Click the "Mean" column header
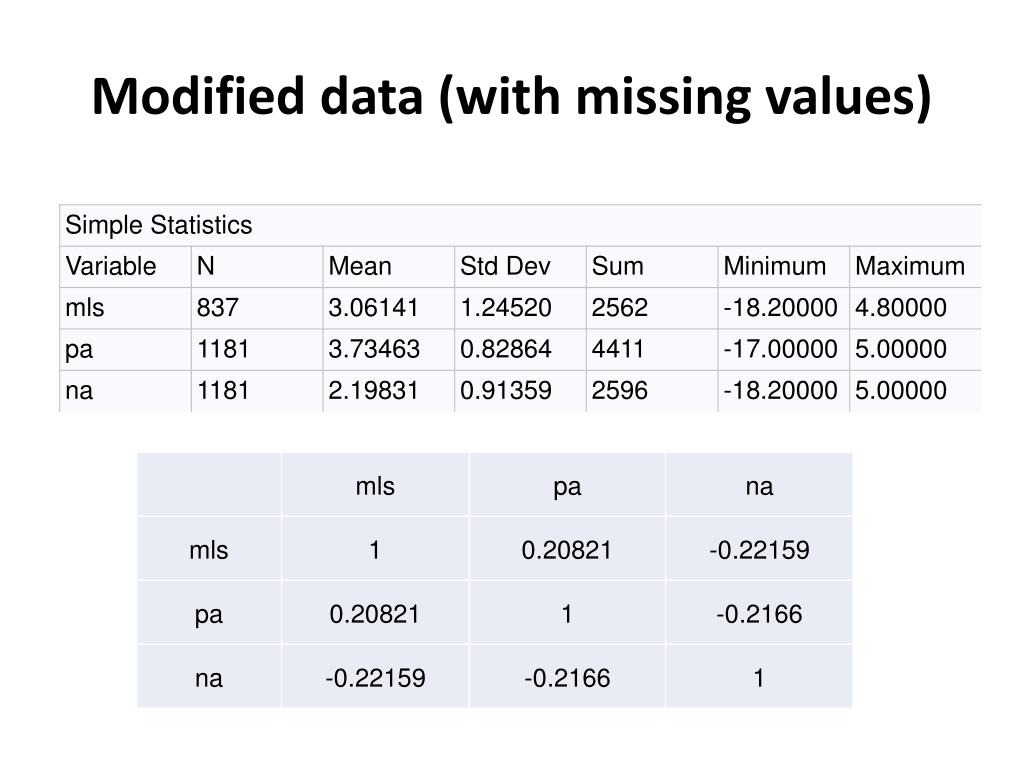Screen dimensions: 1024x768 (x=360, y=267)
